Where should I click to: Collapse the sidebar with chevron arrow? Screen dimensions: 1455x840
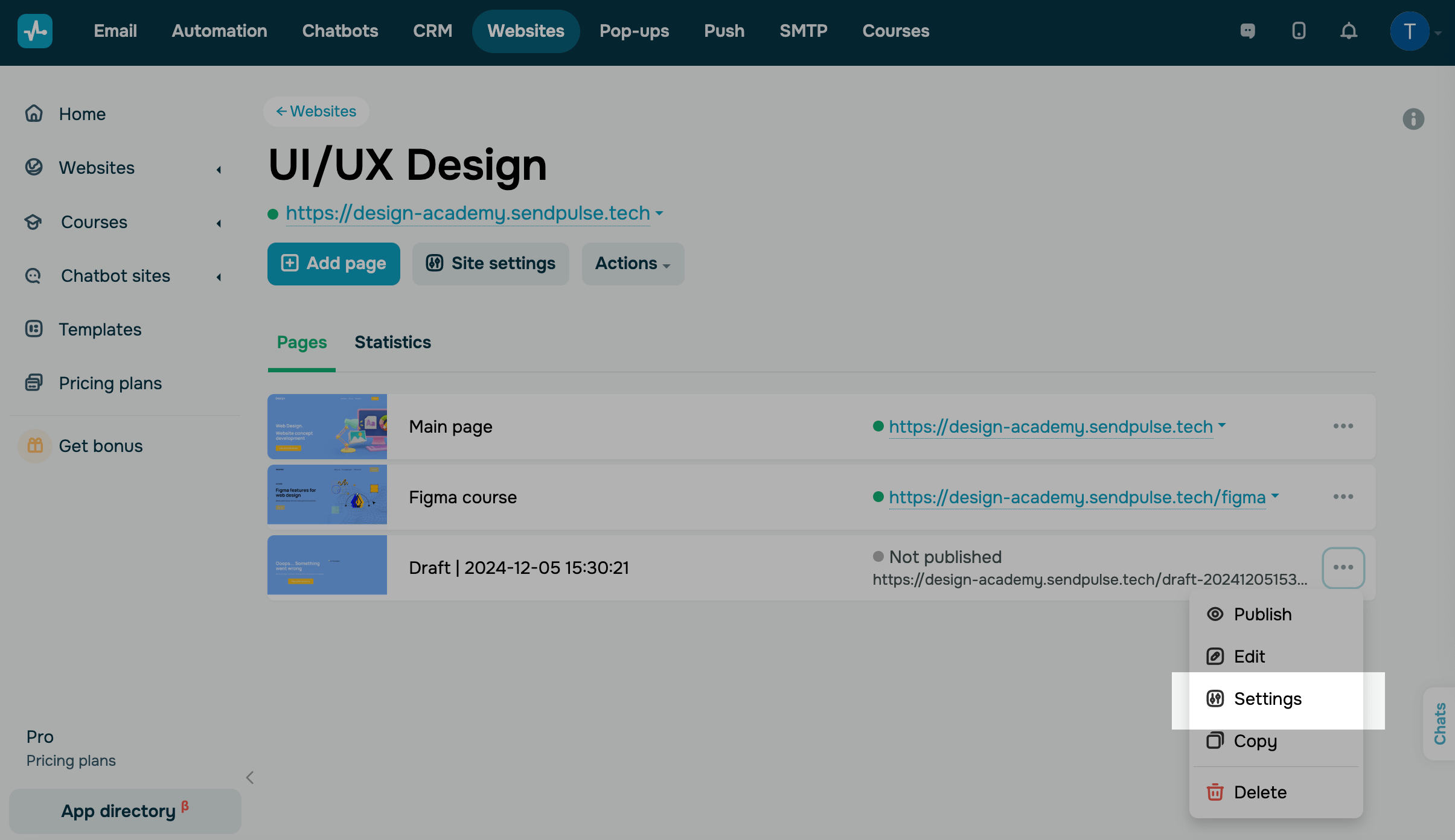250,777
